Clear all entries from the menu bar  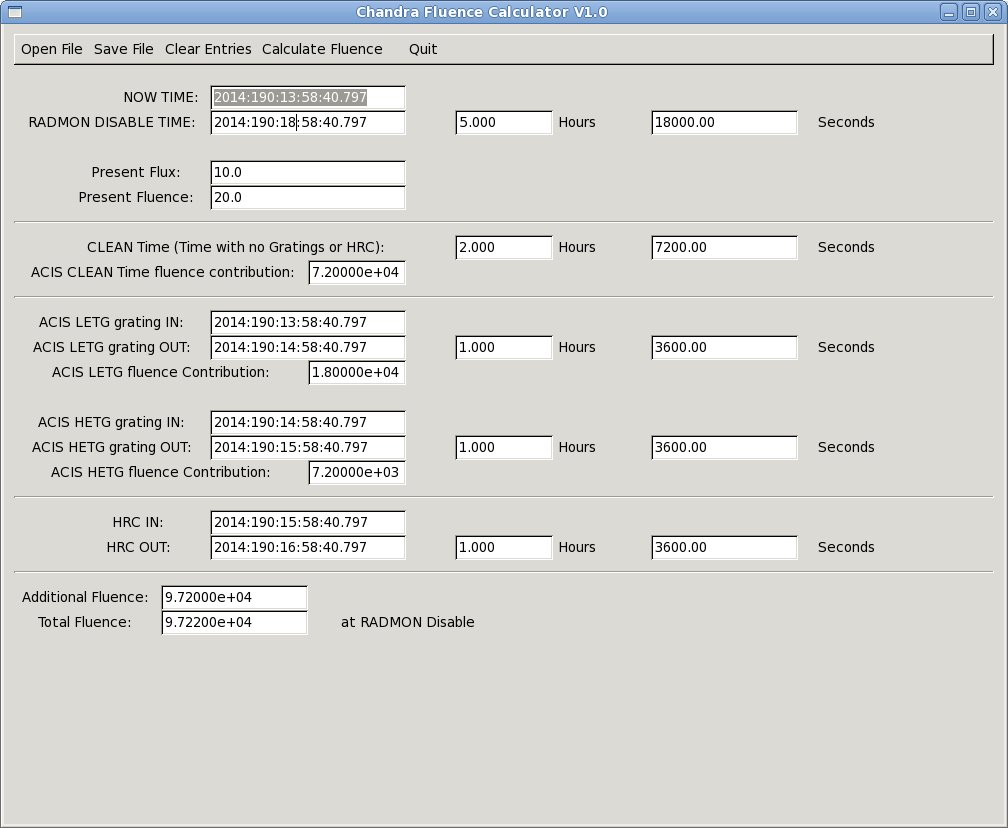coord(208,49)
